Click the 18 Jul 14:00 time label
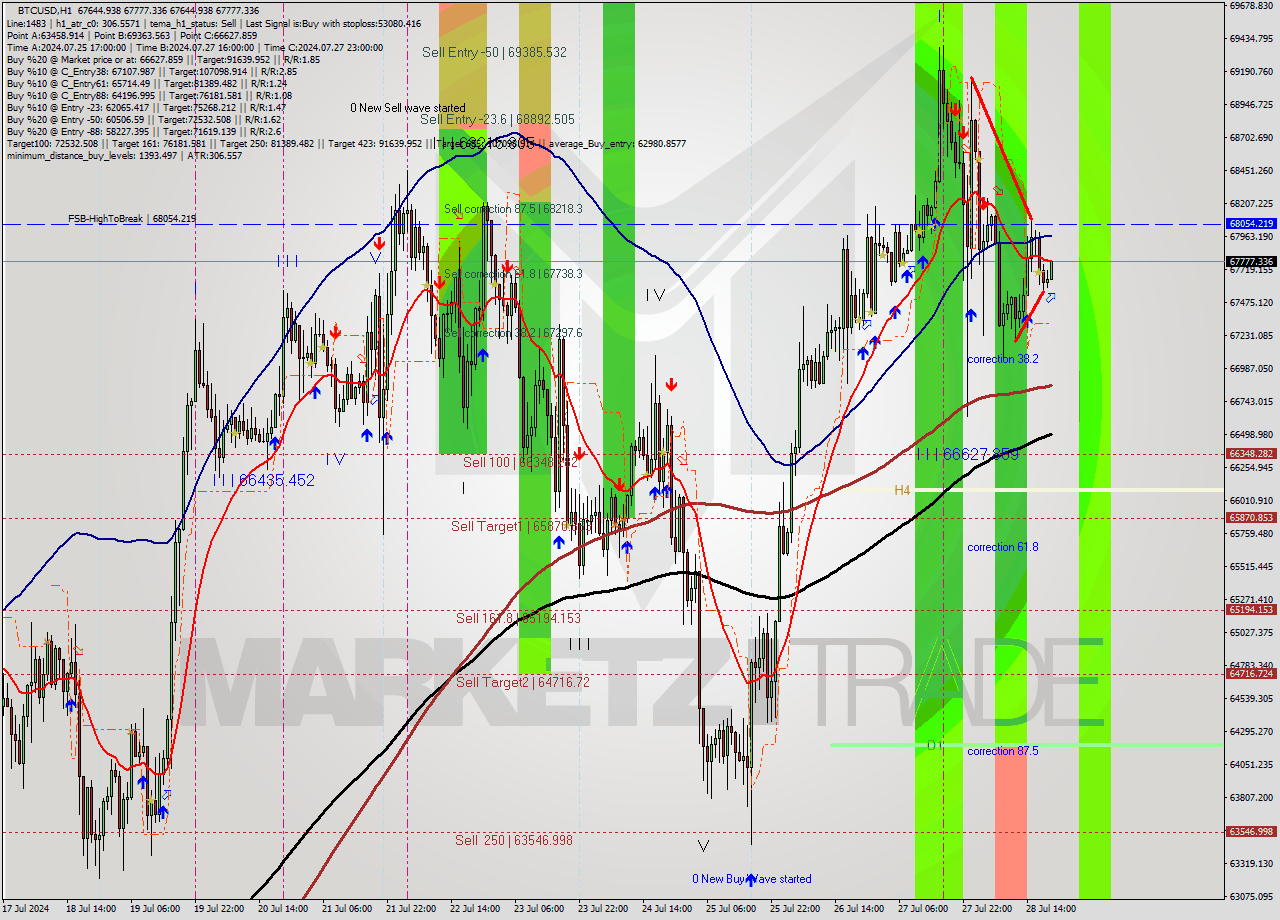 point(91,909)
